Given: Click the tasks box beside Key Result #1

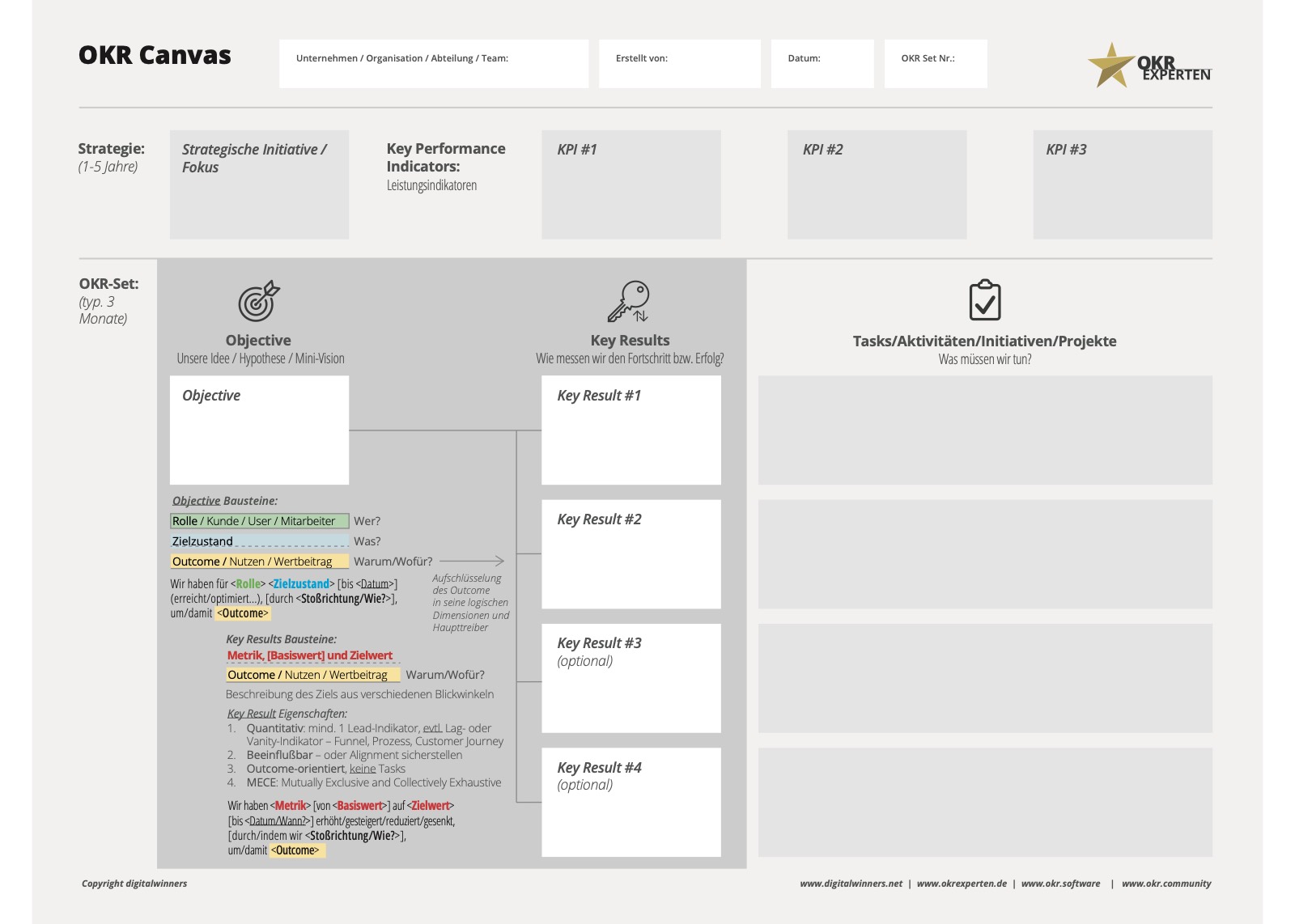Looking at the screenshot, I should (x=985, y=430).
